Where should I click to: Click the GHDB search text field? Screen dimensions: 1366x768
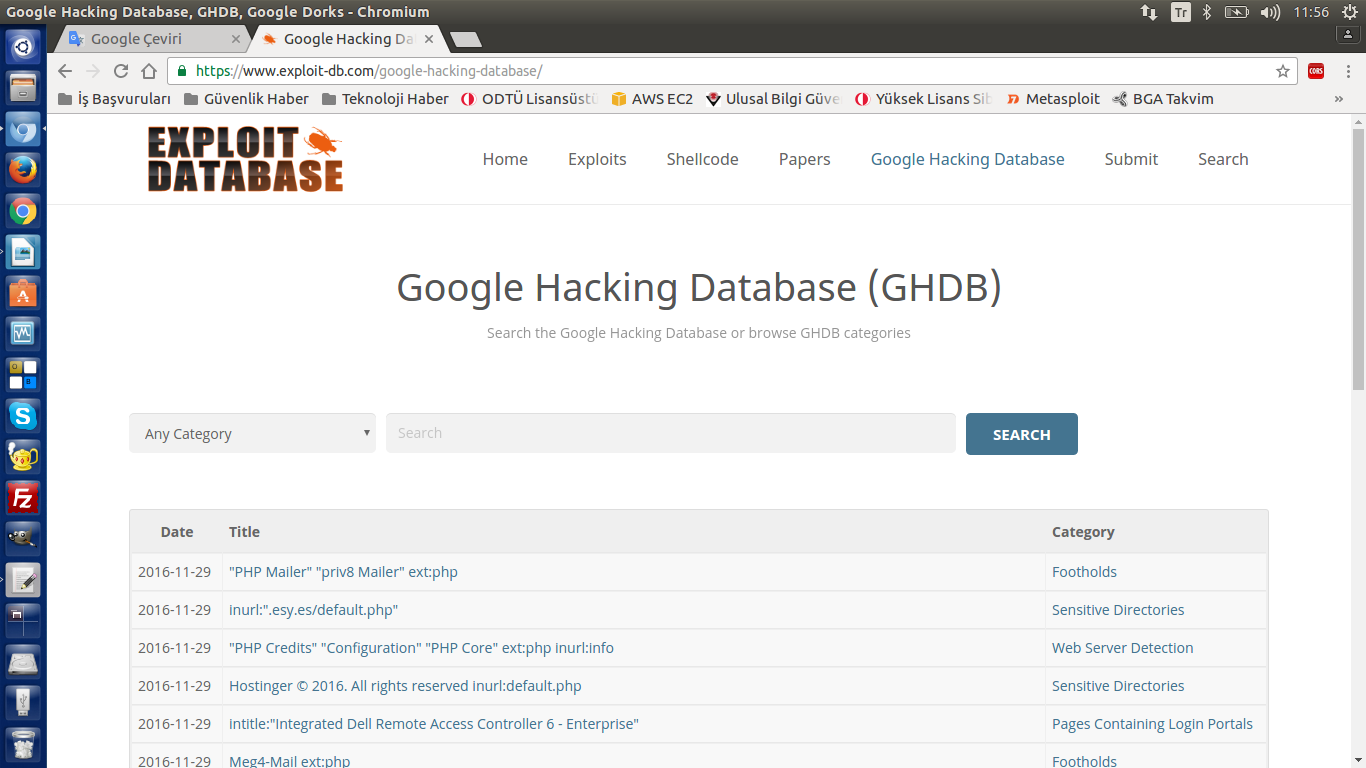tap(671, 433)
